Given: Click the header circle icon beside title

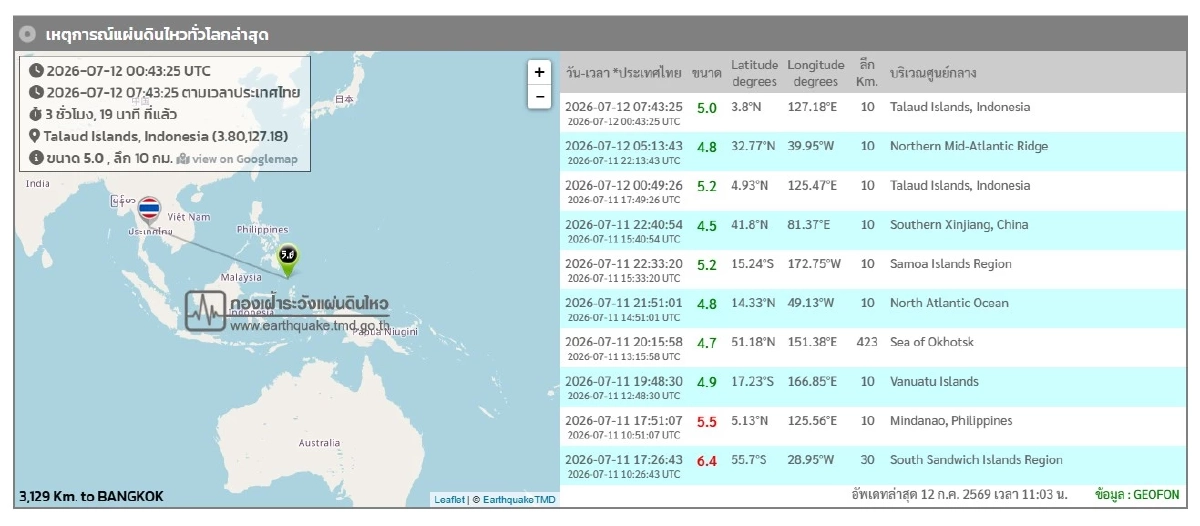Looking at the screenshot, I should click(29, 34).
